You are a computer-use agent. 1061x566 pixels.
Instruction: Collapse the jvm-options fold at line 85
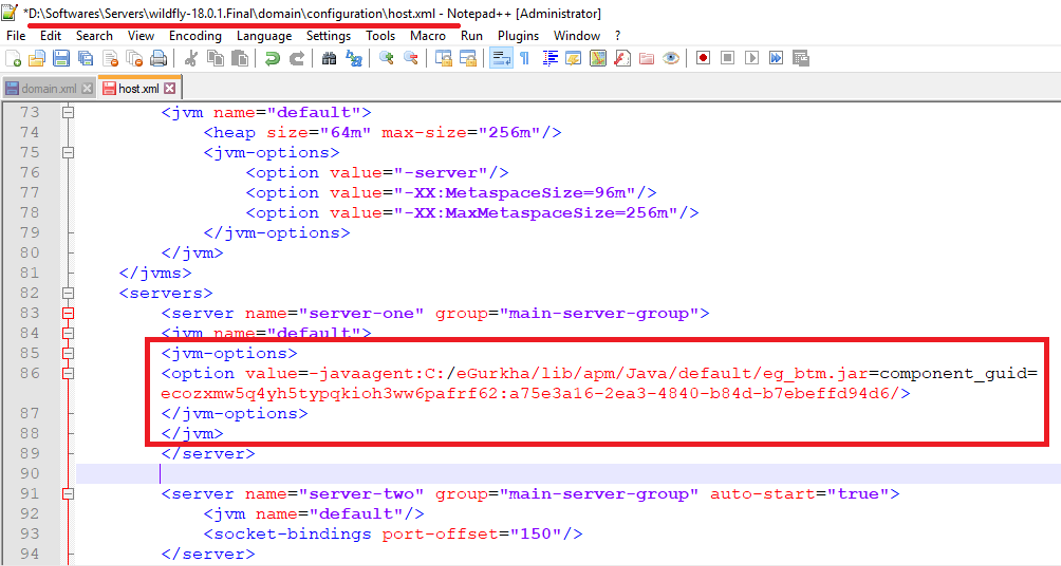(68, 353)
